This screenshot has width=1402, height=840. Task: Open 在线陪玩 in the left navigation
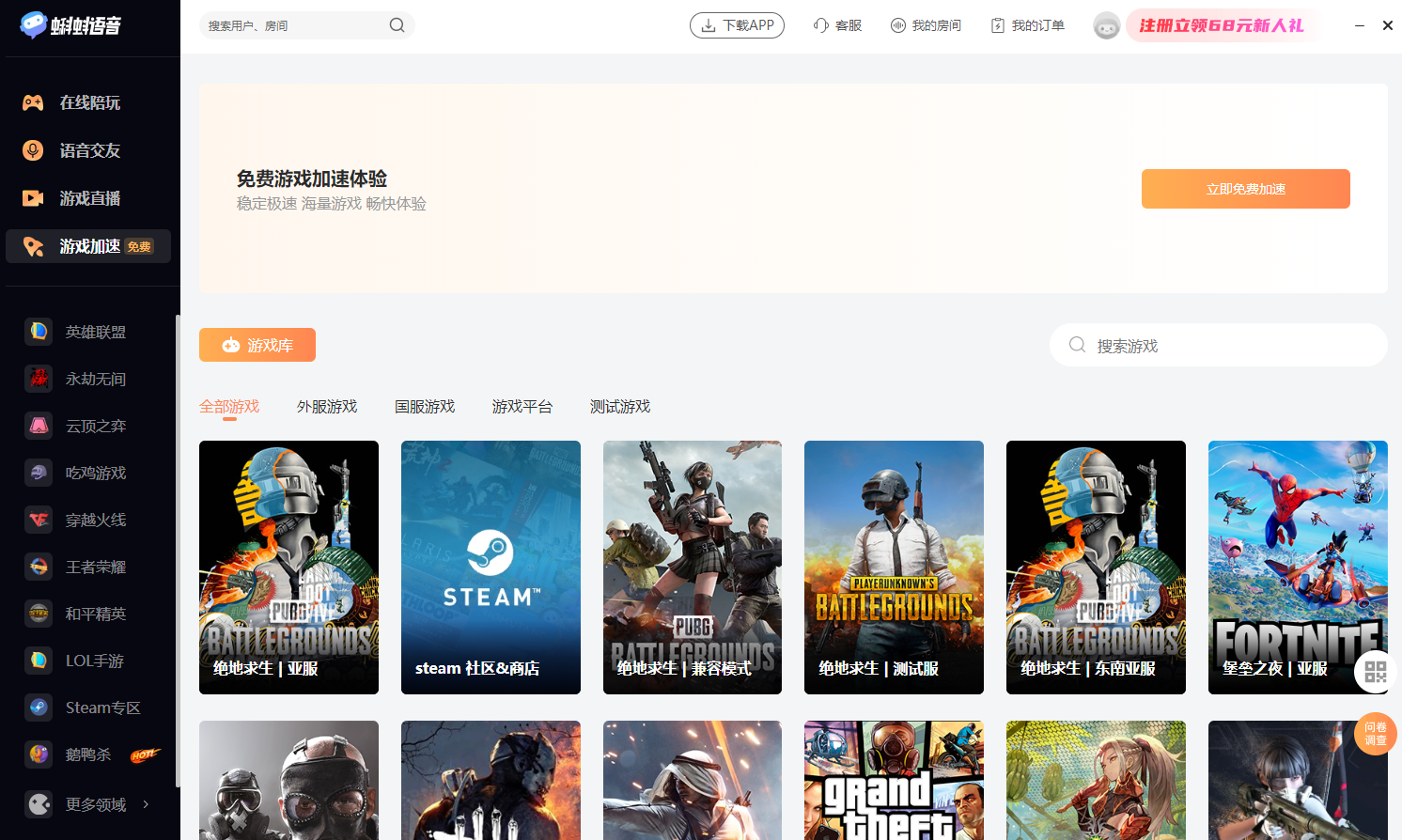(x=89, y=102)
